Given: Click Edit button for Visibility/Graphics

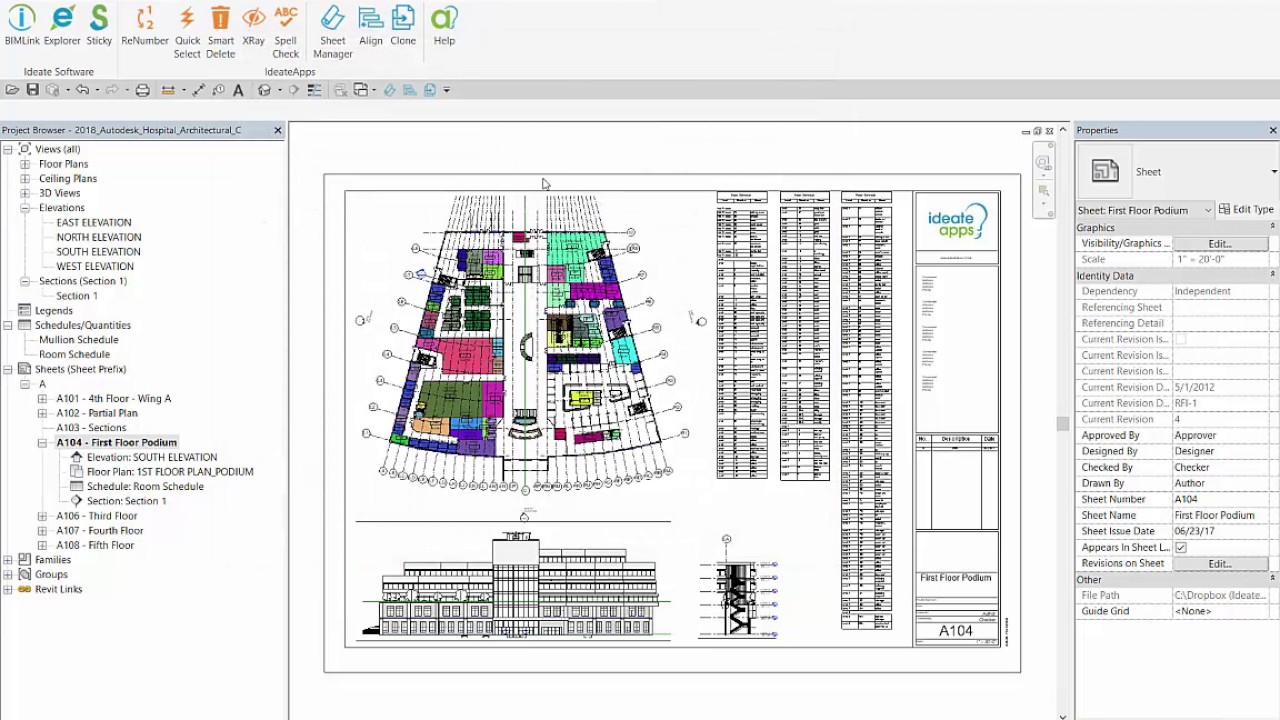Looking at the screenshot, I should (x=1220, y=243).
